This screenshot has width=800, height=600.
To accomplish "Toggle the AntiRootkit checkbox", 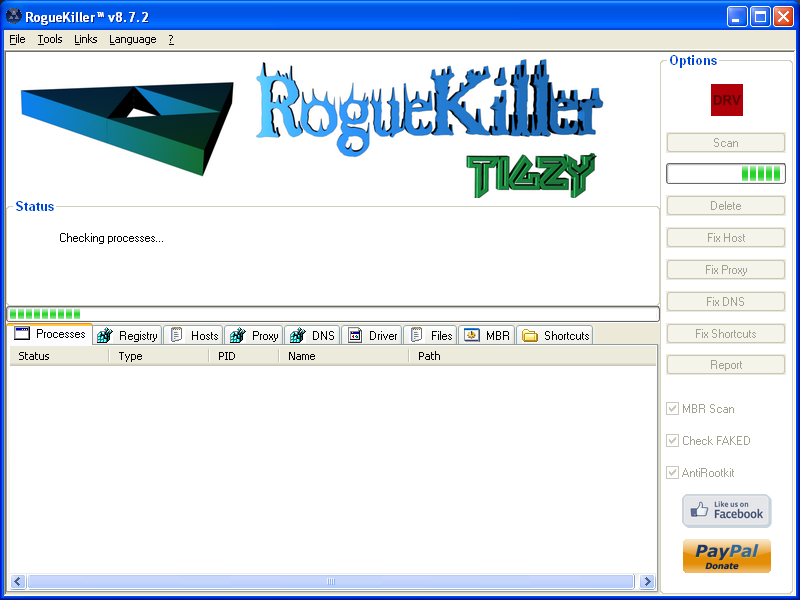I will 672,472.
